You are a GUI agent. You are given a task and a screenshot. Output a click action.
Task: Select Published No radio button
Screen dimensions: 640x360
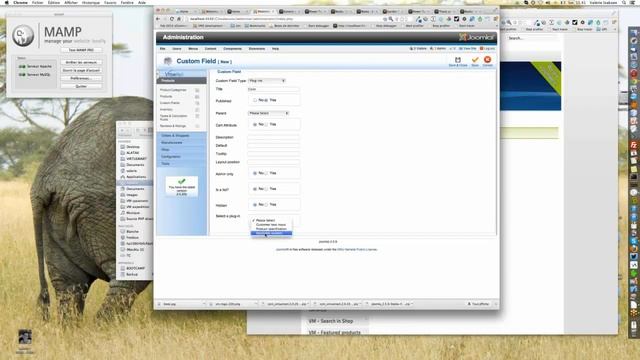coord(255,100)
